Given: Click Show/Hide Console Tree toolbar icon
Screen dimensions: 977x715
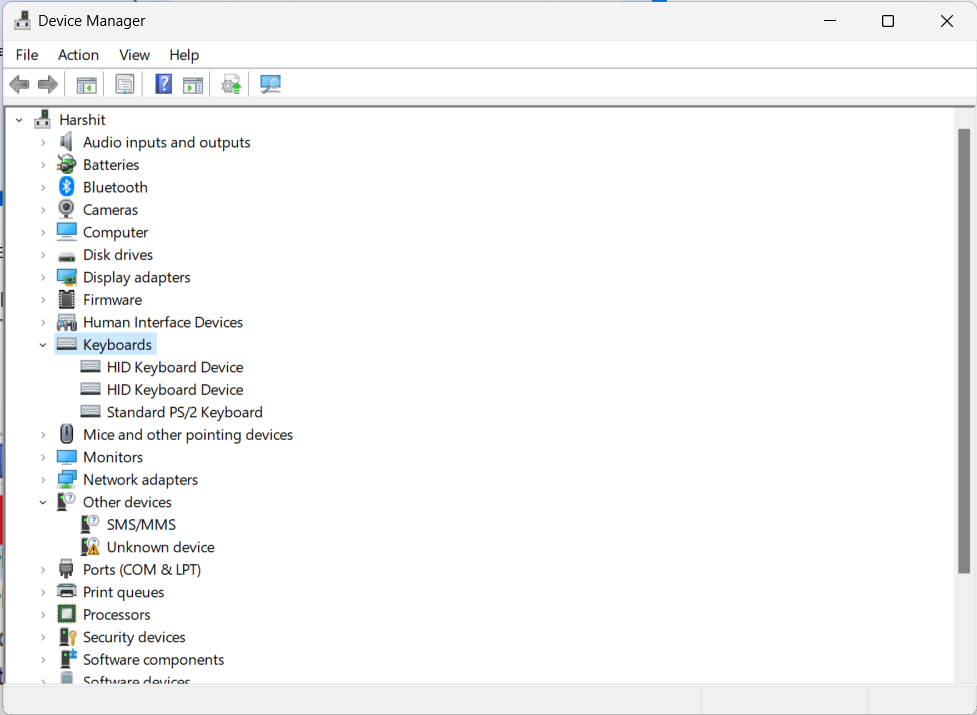Looking at the screenshot, I should pyautogui.click(x=87, y=85).
